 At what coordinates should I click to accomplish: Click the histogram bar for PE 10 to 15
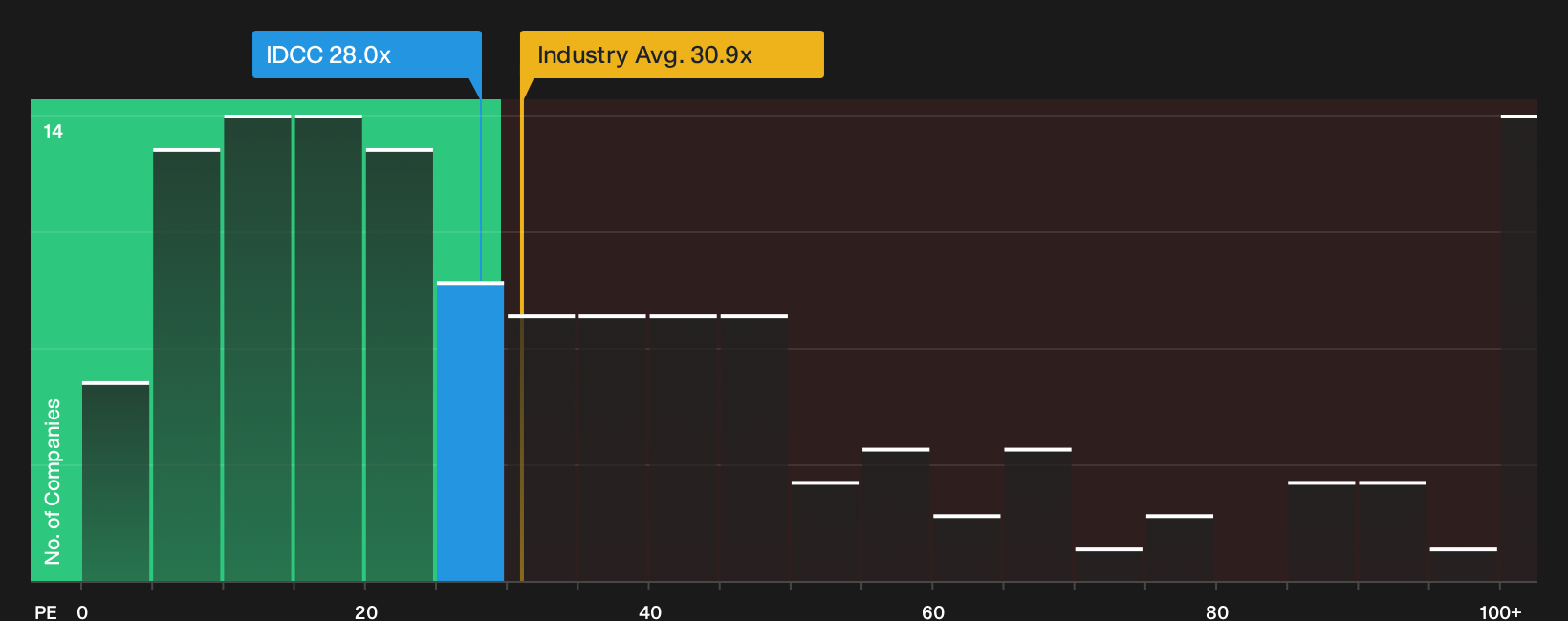[257, 348]
